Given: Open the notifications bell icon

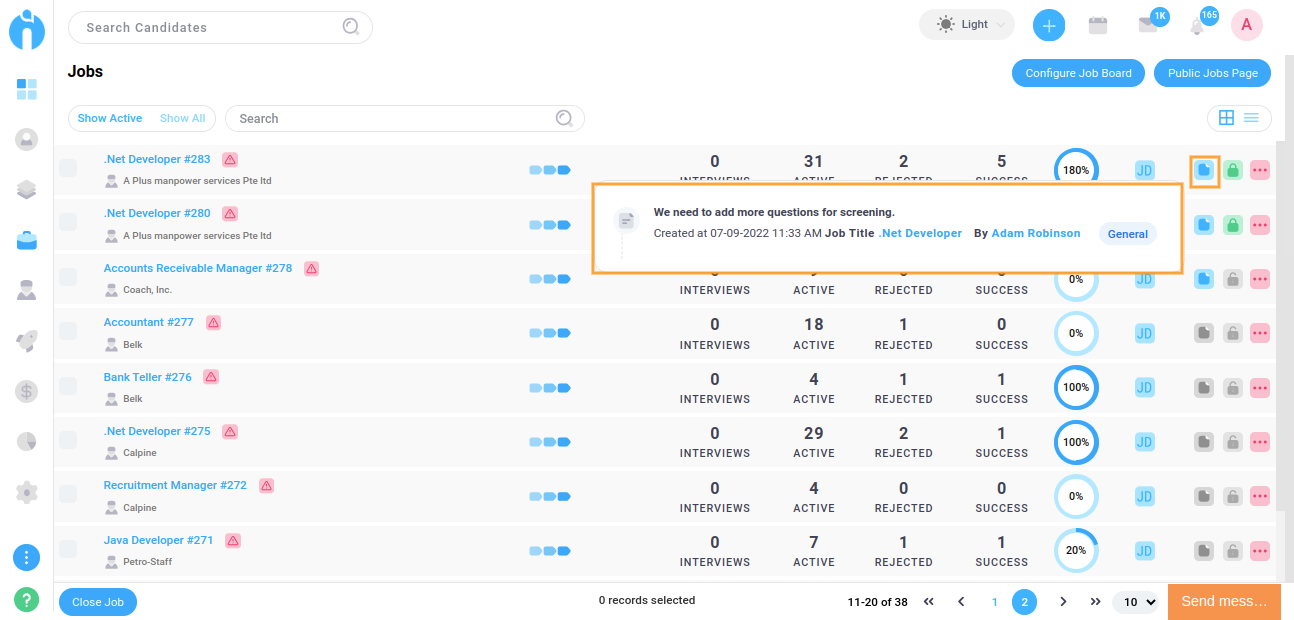Looking at the screenshot, I should pos(1197,27).
